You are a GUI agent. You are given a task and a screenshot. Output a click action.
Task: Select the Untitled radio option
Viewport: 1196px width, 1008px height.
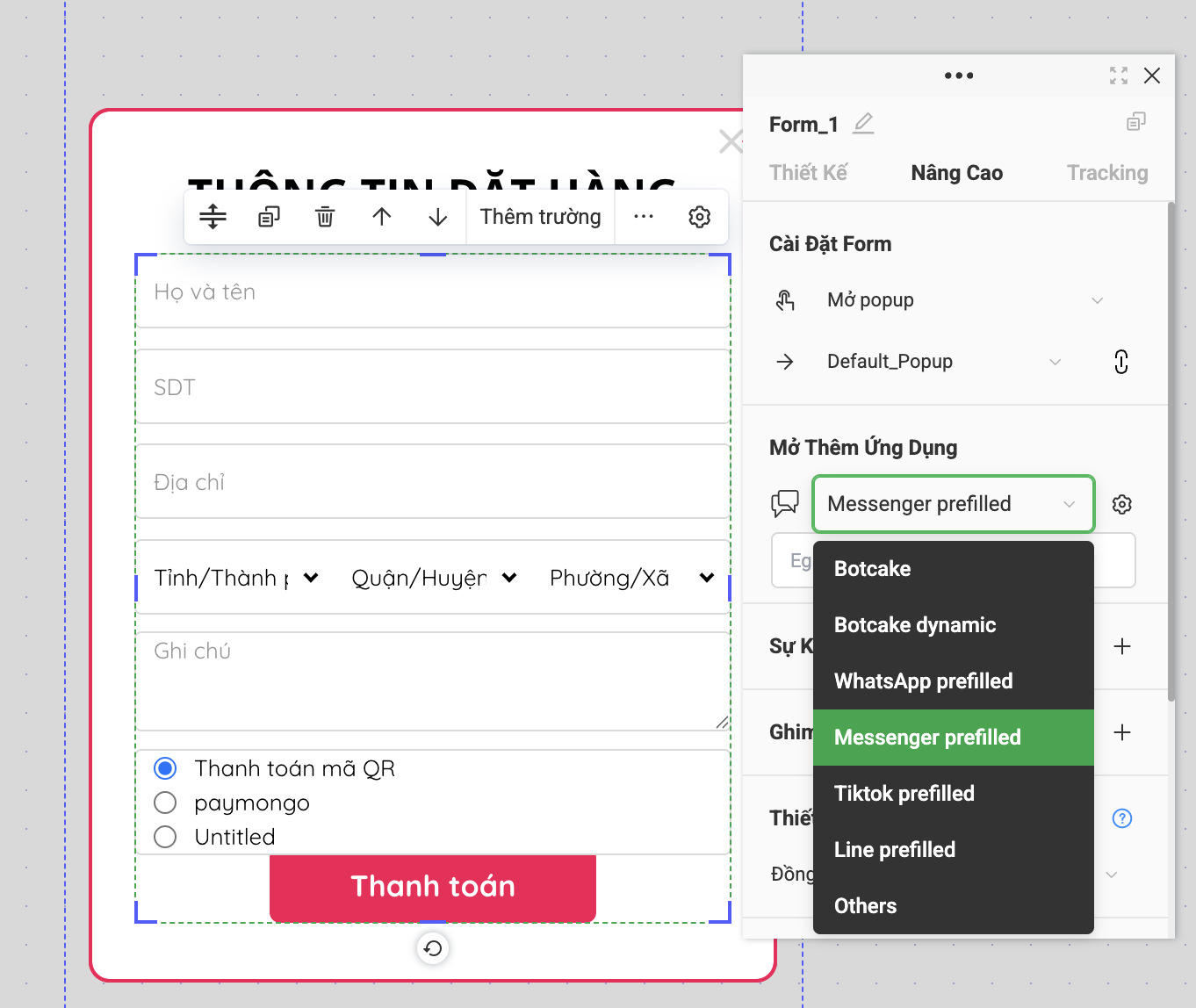coord(165,837)
